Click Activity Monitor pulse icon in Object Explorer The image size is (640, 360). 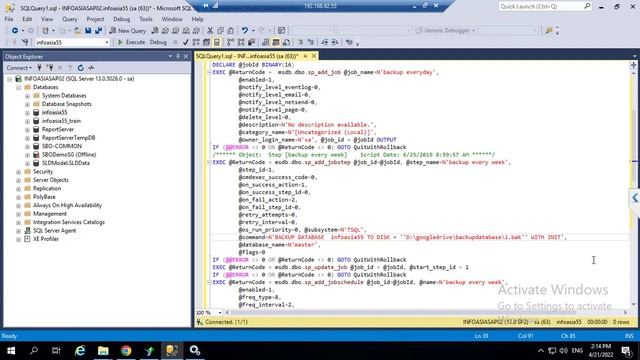[91, 68]
